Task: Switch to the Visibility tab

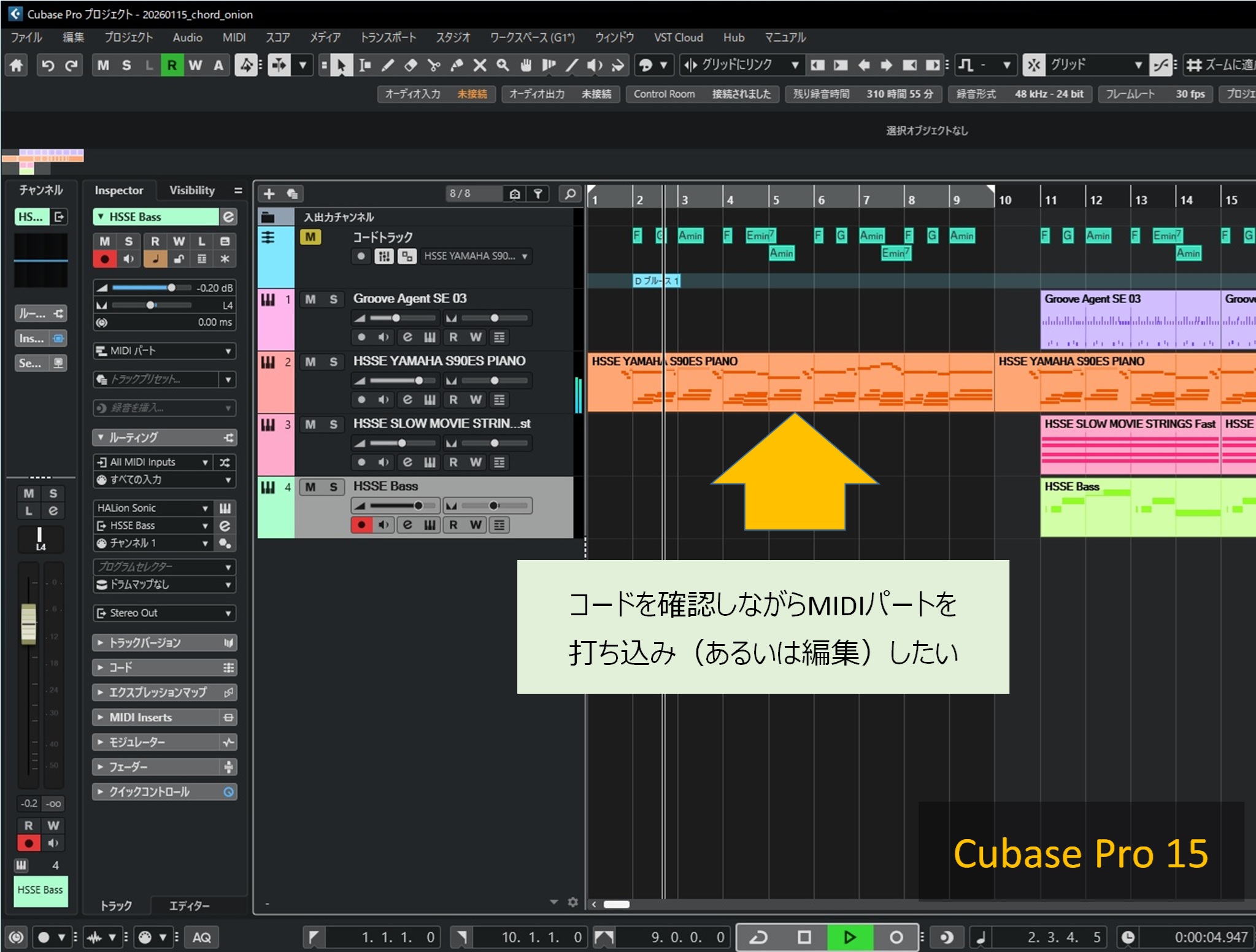Action: [x=192, y=190]
